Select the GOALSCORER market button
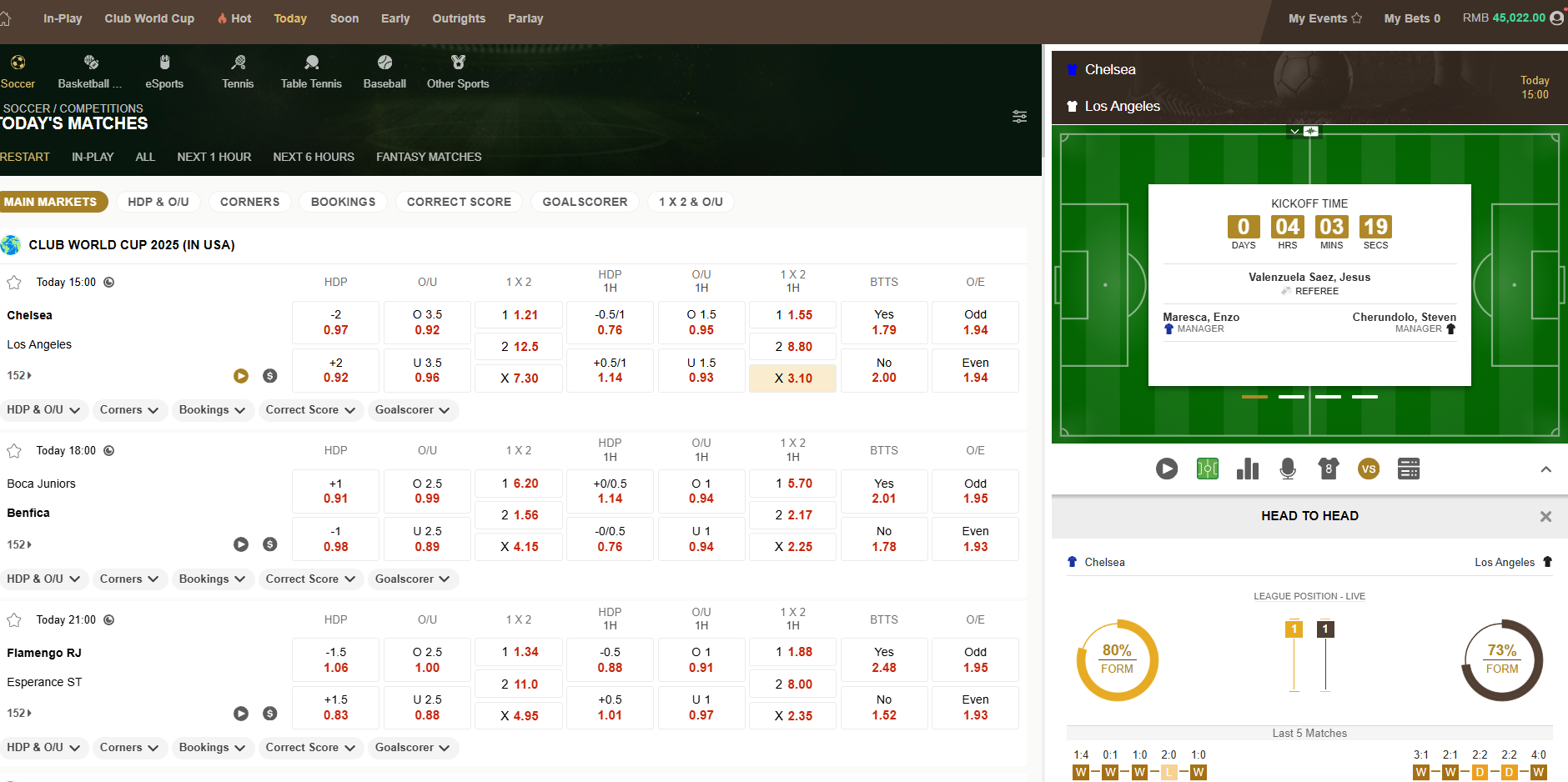Viewport: 1568px width, 782px height. click(x=585, y=202)
